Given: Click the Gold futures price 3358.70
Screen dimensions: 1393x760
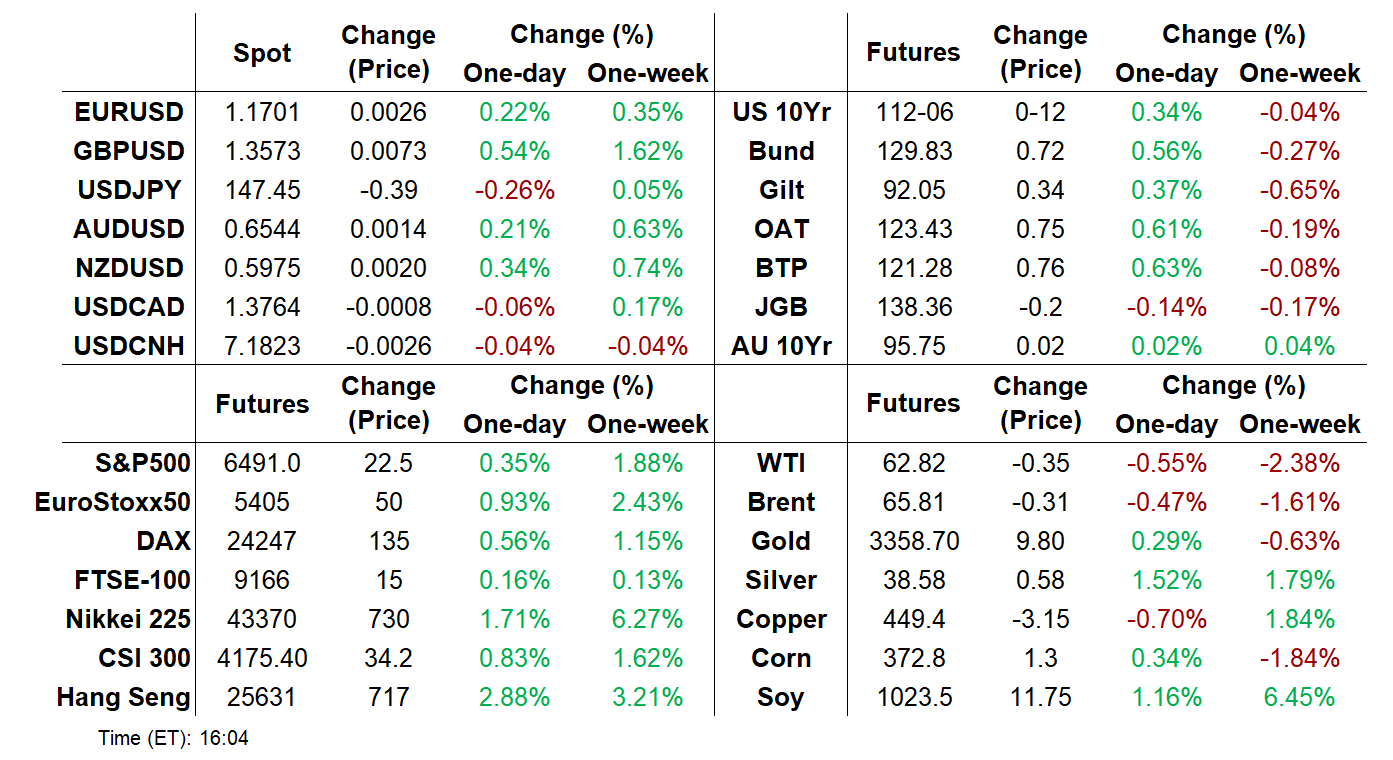Looking at the screenshot, I should coord(913,541).
